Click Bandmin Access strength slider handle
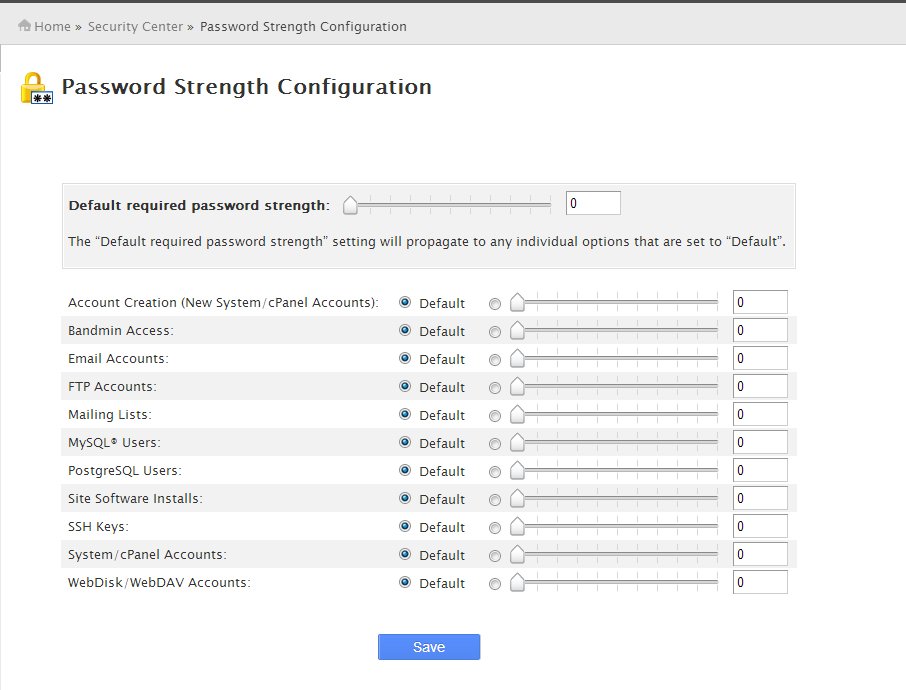 (517, 331)
